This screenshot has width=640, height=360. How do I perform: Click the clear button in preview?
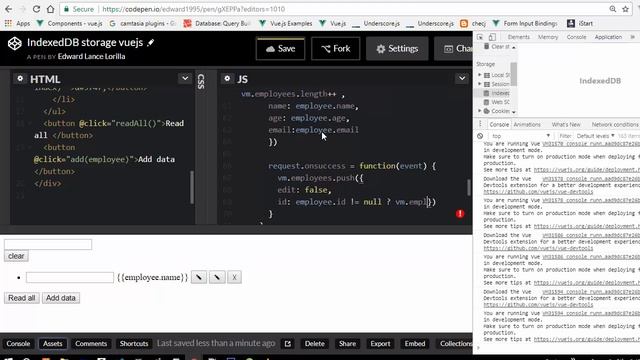(16, 256)
